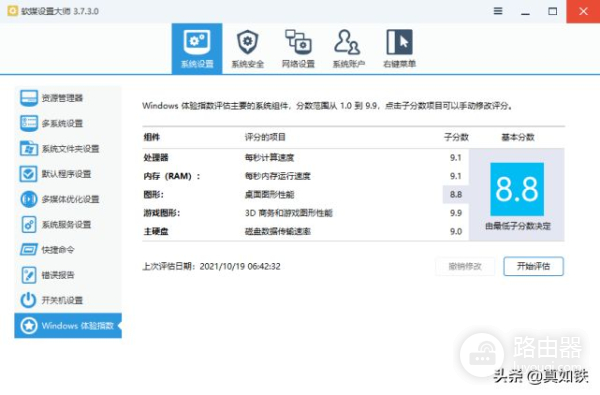The width and height of the screenshot is (600, 395).
Task: Click the 子分数 column header
Action: click(x=456, y=137)
